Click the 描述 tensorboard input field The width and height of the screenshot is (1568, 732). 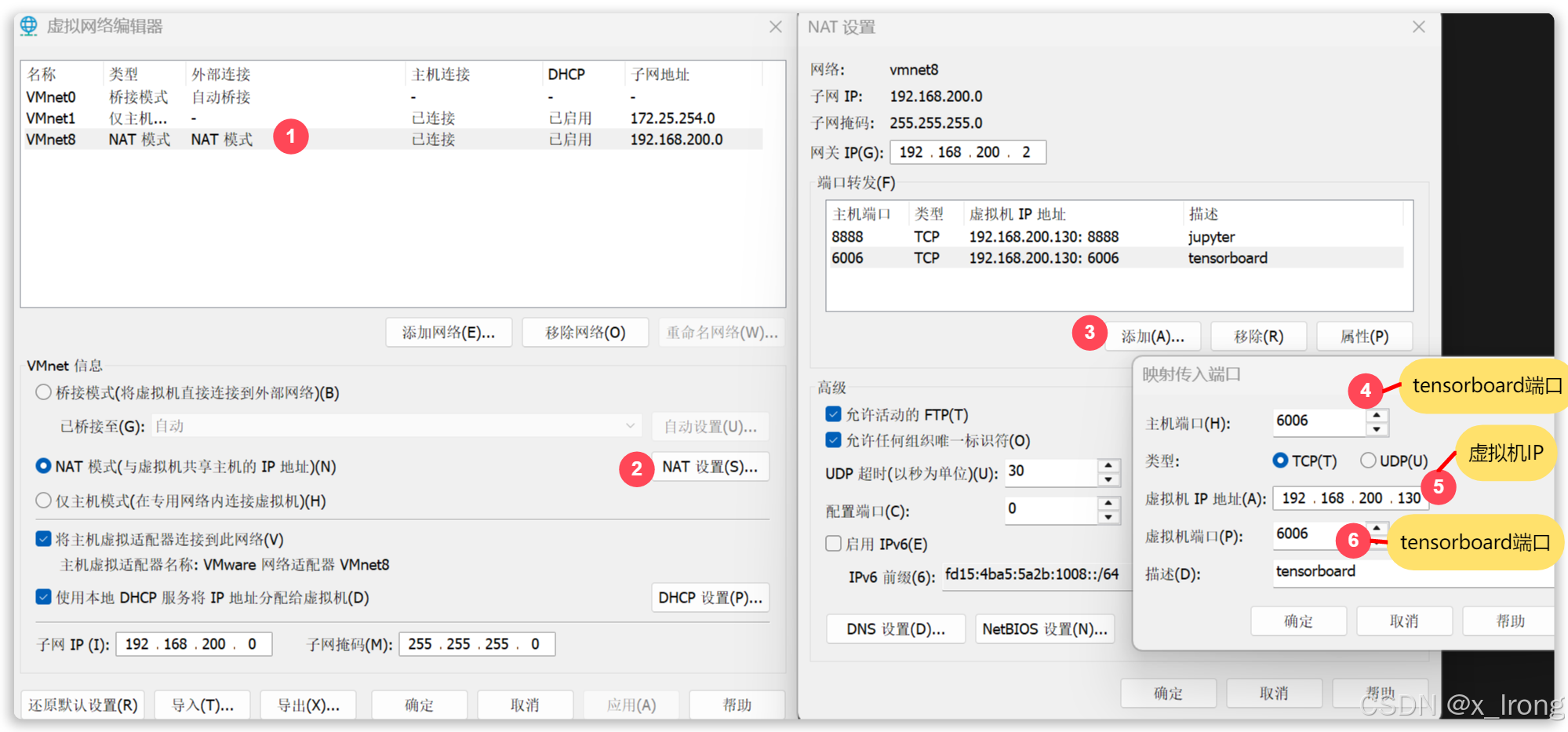pyautogui.click(x=1413, y=572)
